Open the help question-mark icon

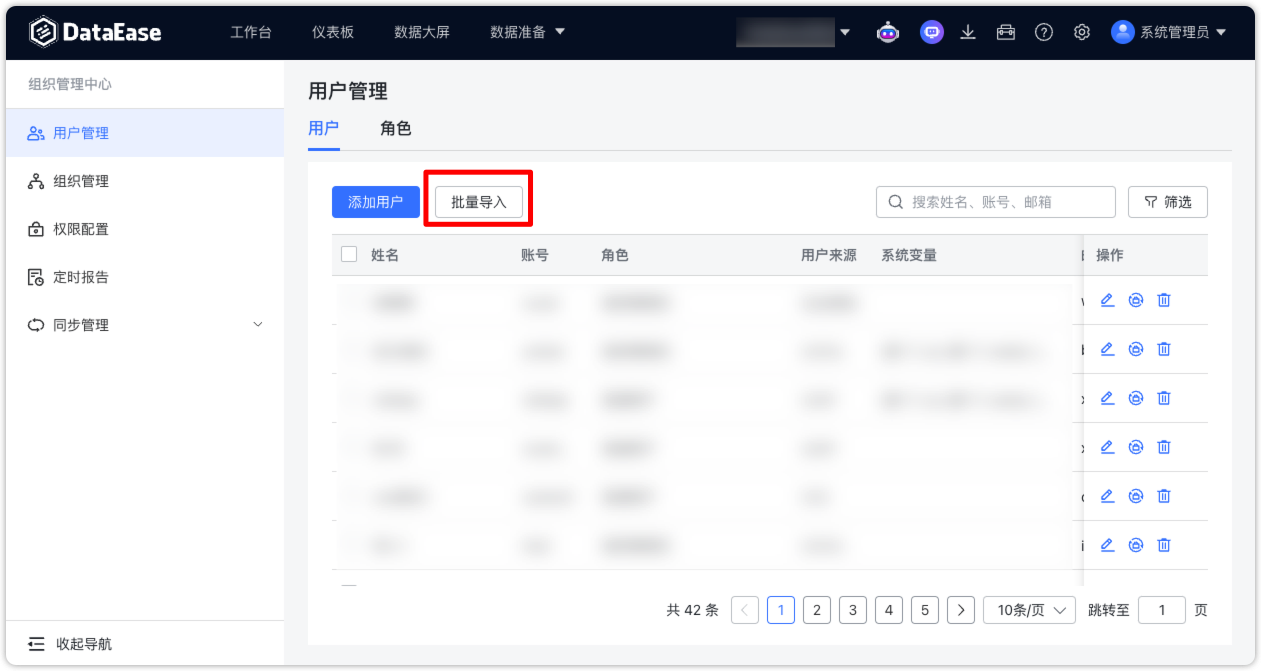coord(1044,32)
